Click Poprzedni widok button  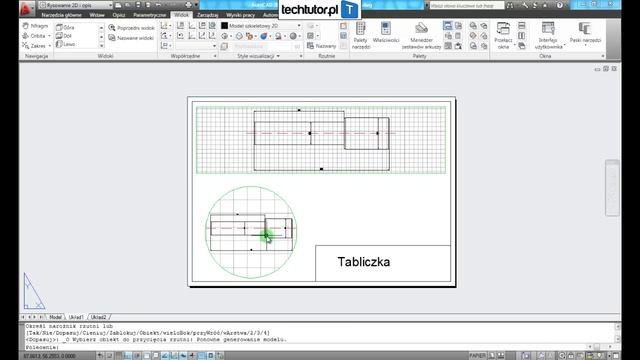point(131,28)
